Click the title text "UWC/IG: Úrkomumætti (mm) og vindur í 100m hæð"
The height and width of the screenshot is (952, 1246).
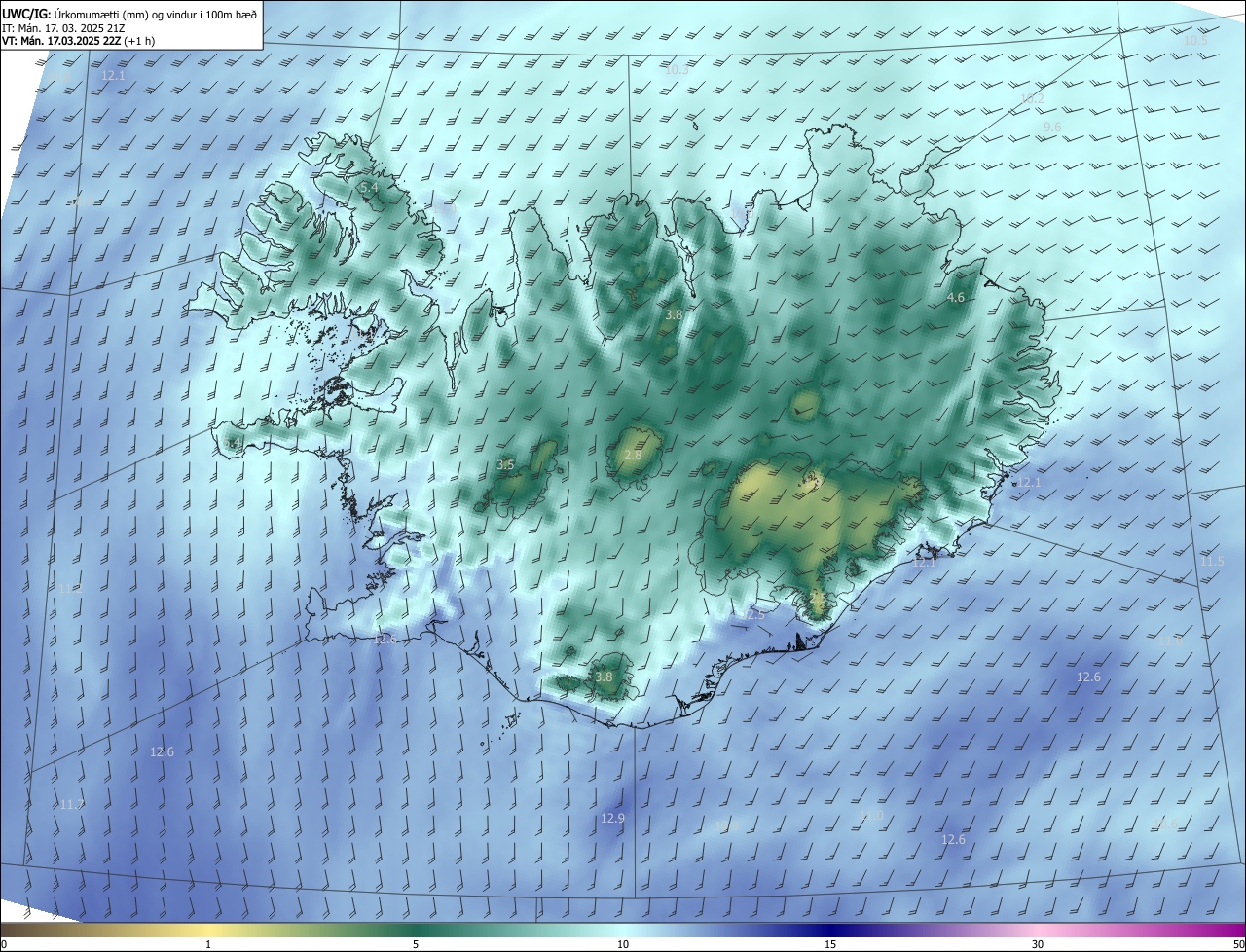128,15
